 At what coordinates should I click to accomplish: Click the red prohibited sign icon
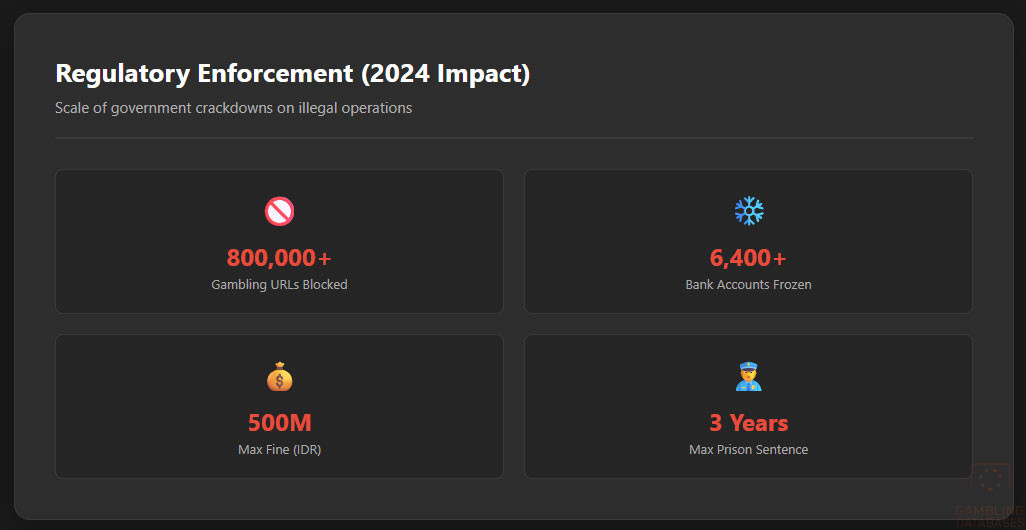click(x=279, y=211)
